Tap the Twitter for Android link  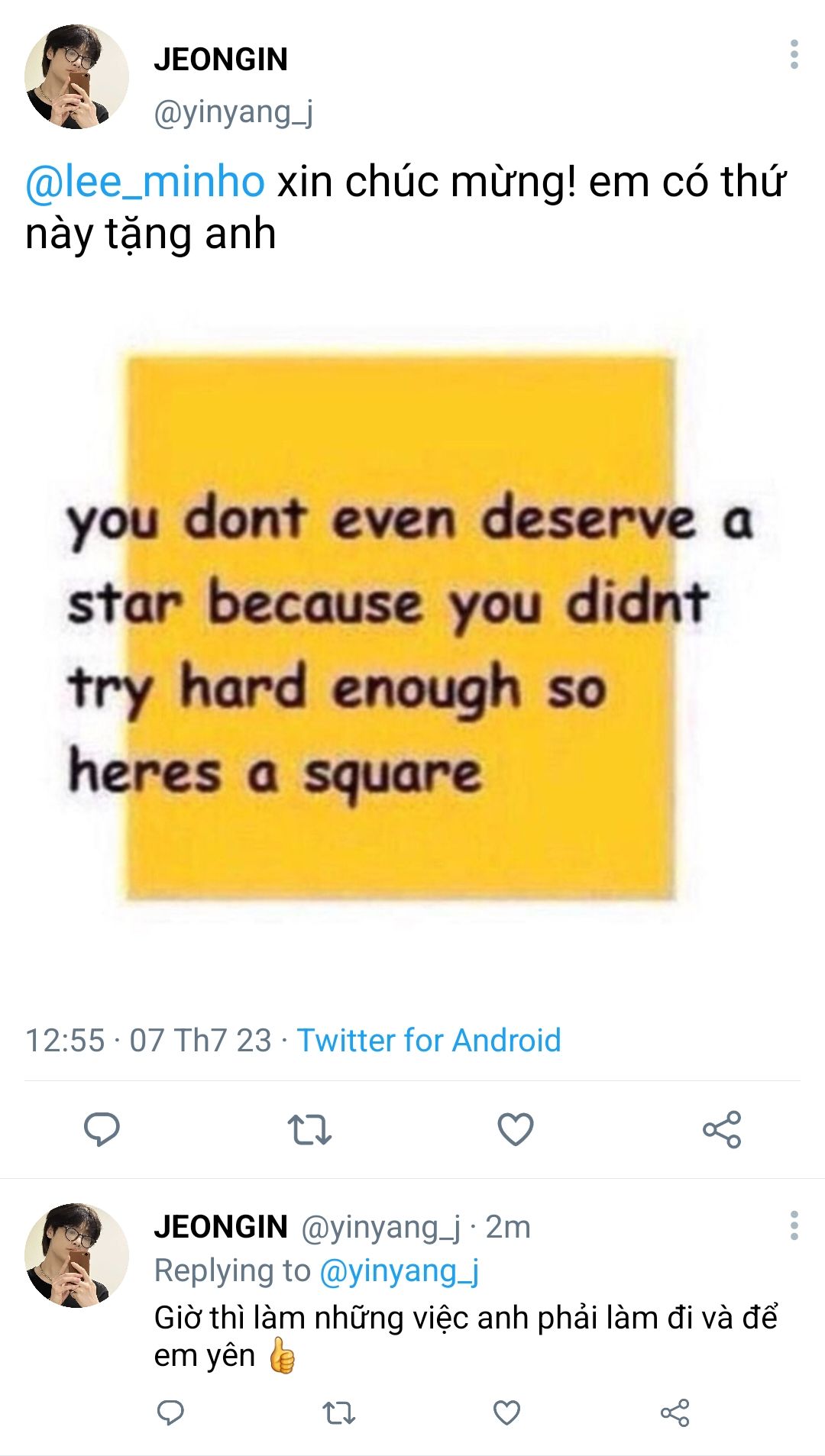429,1040
